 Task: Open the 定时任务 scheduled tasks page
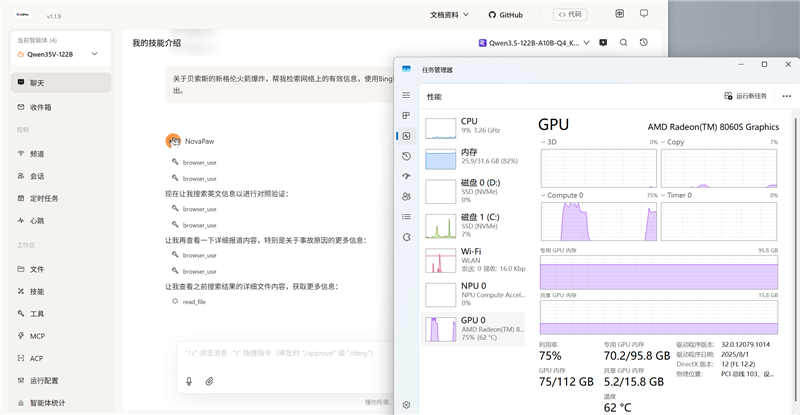click(x=61, y=199)
